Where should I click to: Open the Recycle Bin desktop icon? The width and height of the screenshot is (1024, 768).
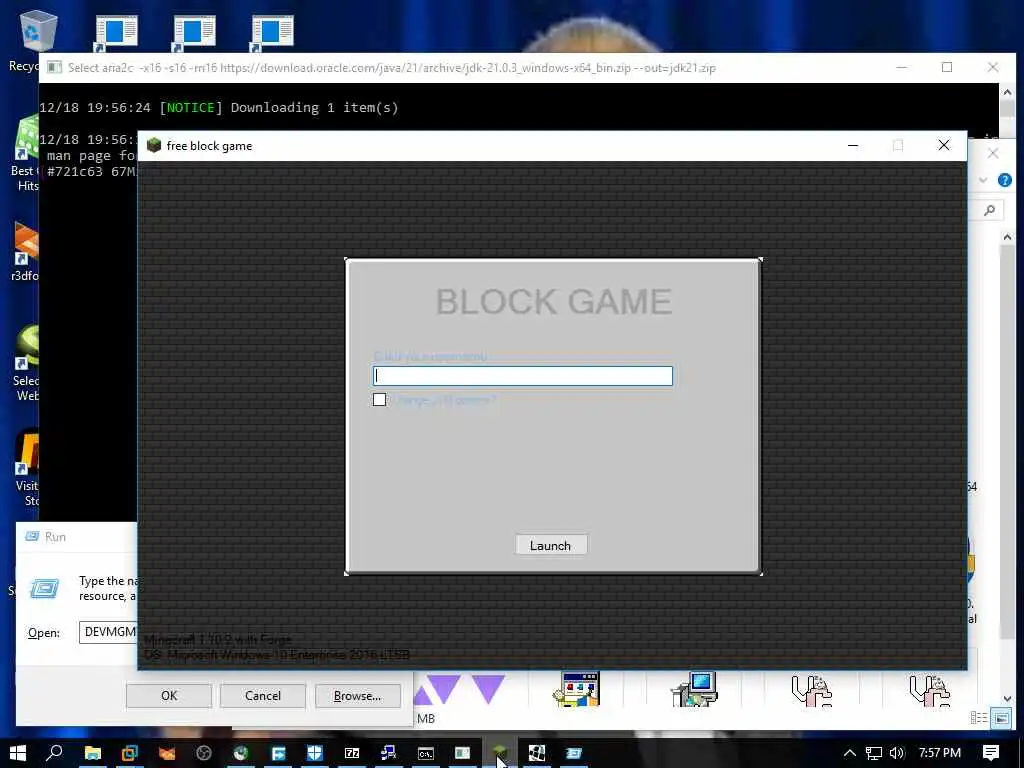(x=39, y=31)
